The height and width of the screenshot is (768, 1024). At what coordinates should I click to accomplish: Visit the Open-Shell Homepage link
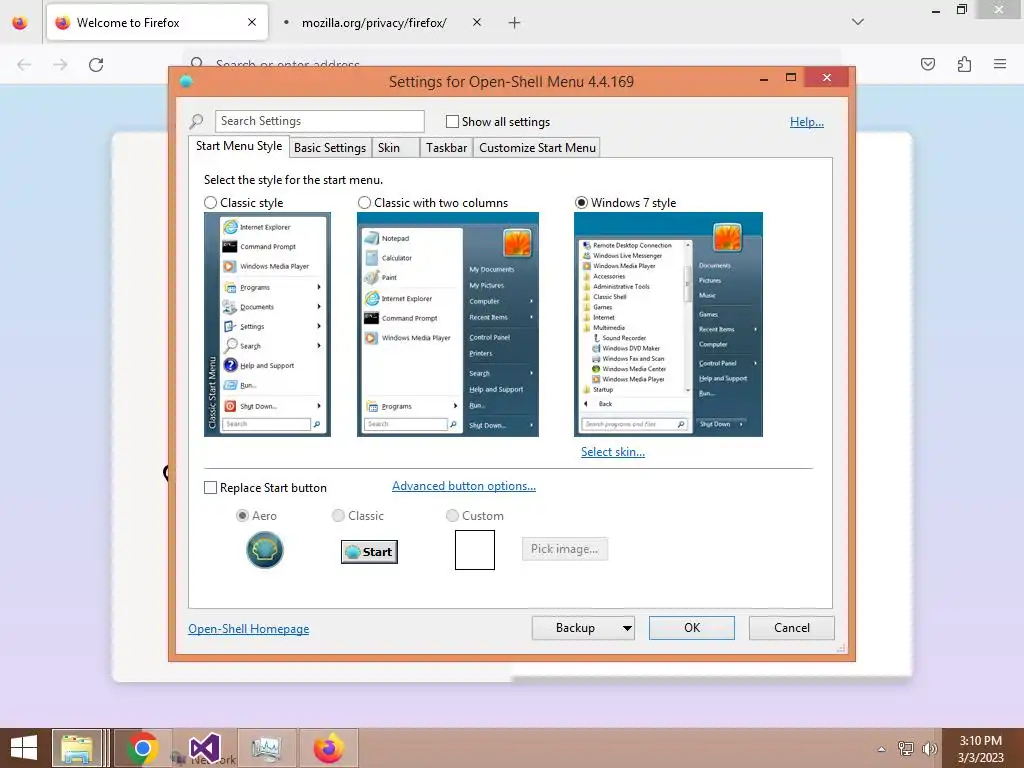pos(249,629)
